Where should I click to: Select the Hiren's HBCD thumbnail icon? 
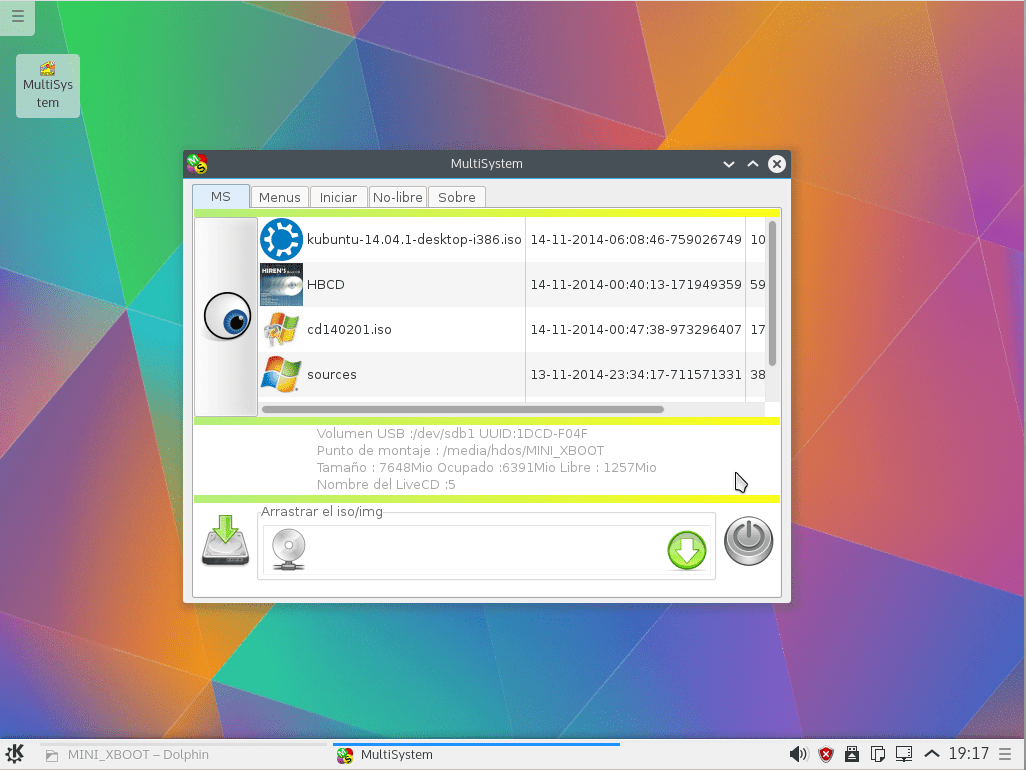tap(281, 285)
